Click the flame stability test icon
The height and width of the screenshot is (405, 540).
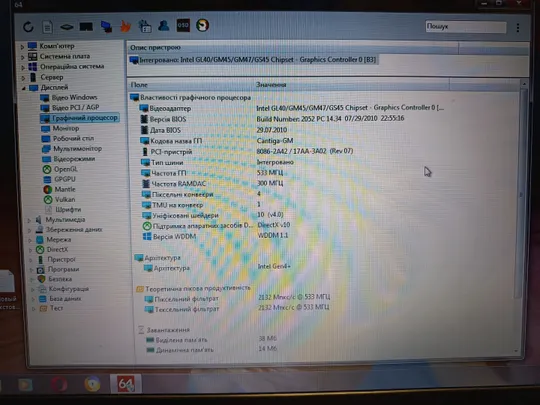pyautogui.click(x=125, y=26)
